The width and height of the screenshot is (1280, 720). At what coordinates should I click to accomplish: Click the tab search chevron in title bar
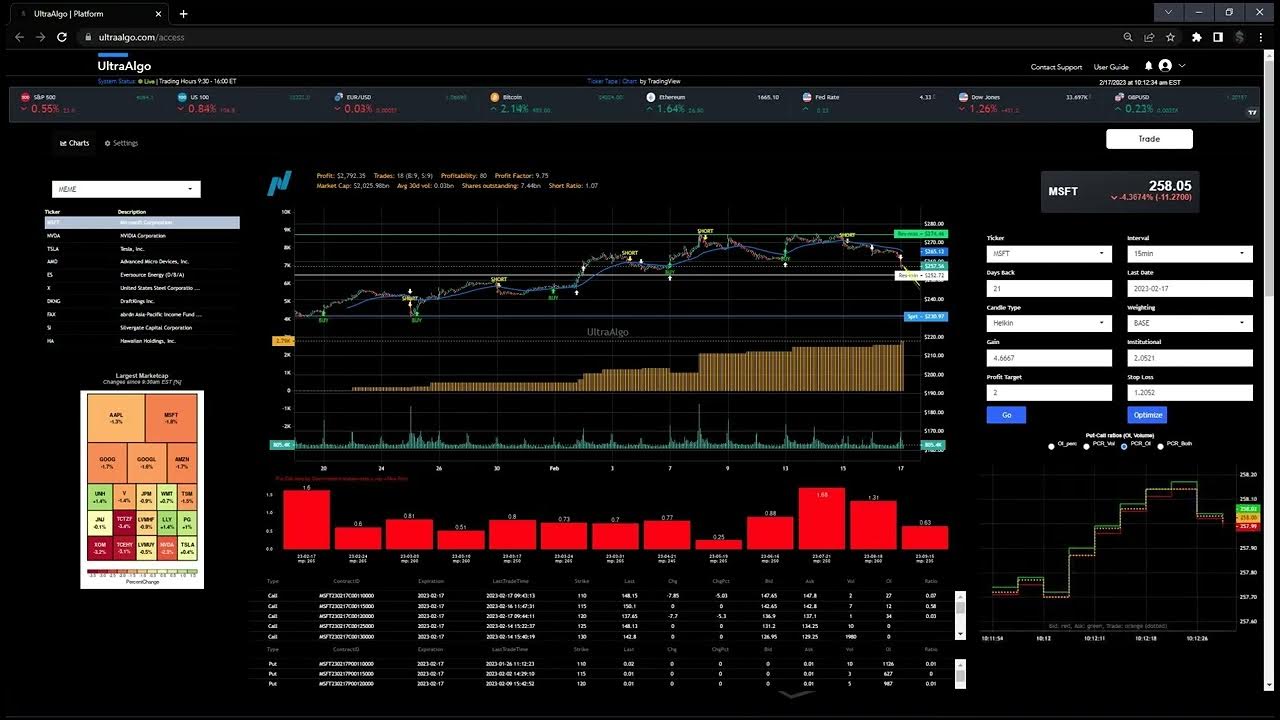click(1169, 13)
